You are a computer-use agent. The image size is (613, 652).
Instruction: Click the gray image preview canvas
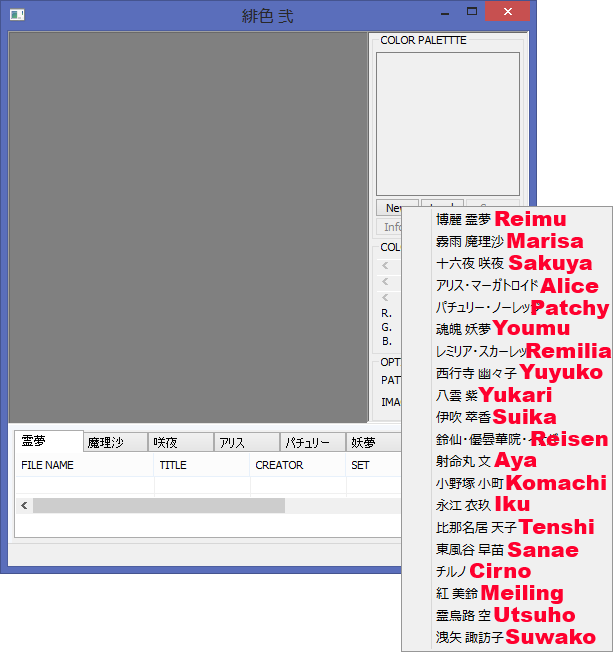188,227
